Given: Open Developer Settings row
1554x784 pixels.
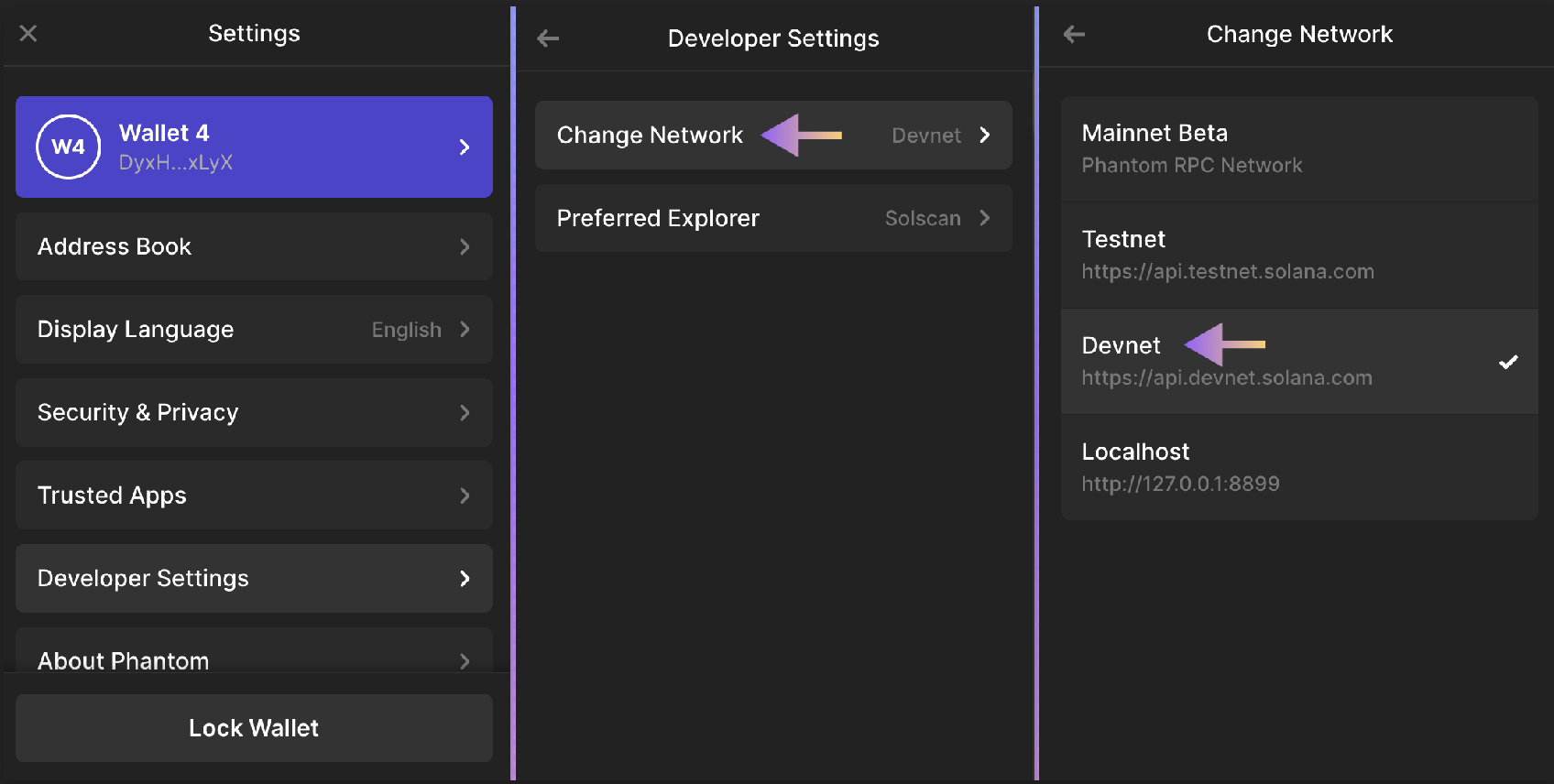Looking at the screenshot, I should pos(254,578).
